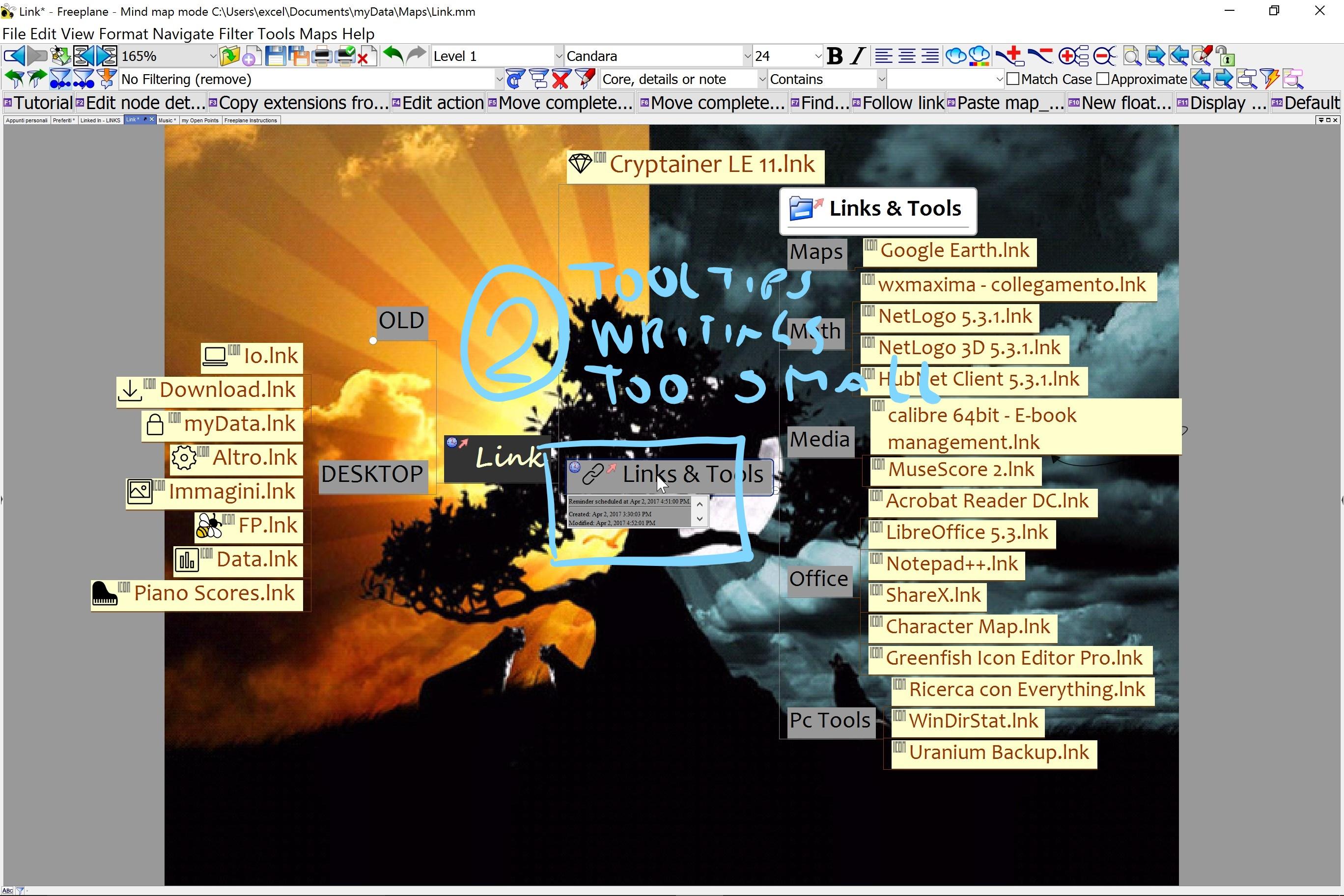
Task: Toggle bold formatting for the selected node
Action: tap(835, 56)
